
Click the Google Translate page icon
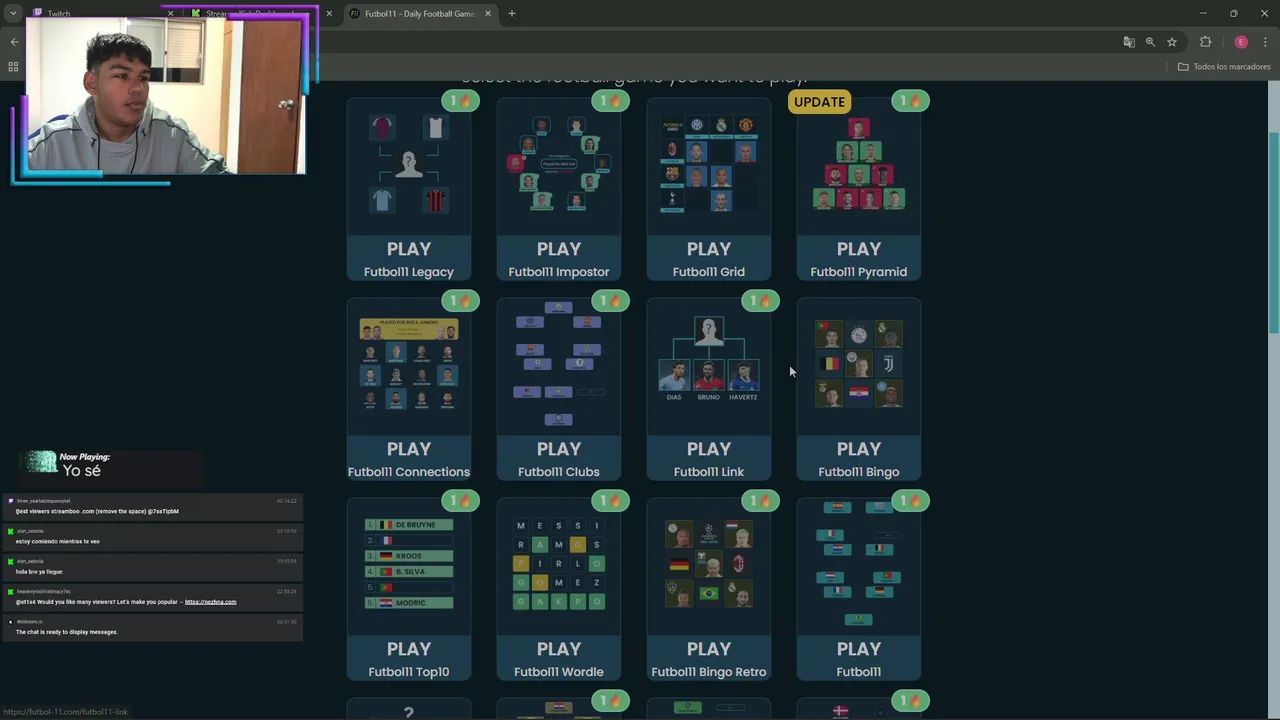point(1129,42)
